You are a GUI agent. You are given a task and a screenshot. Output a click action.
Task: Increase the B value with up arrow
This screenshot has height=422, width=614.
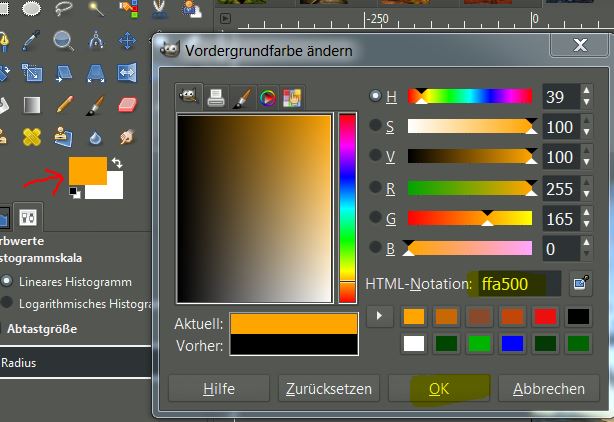(x=586, y=242)
